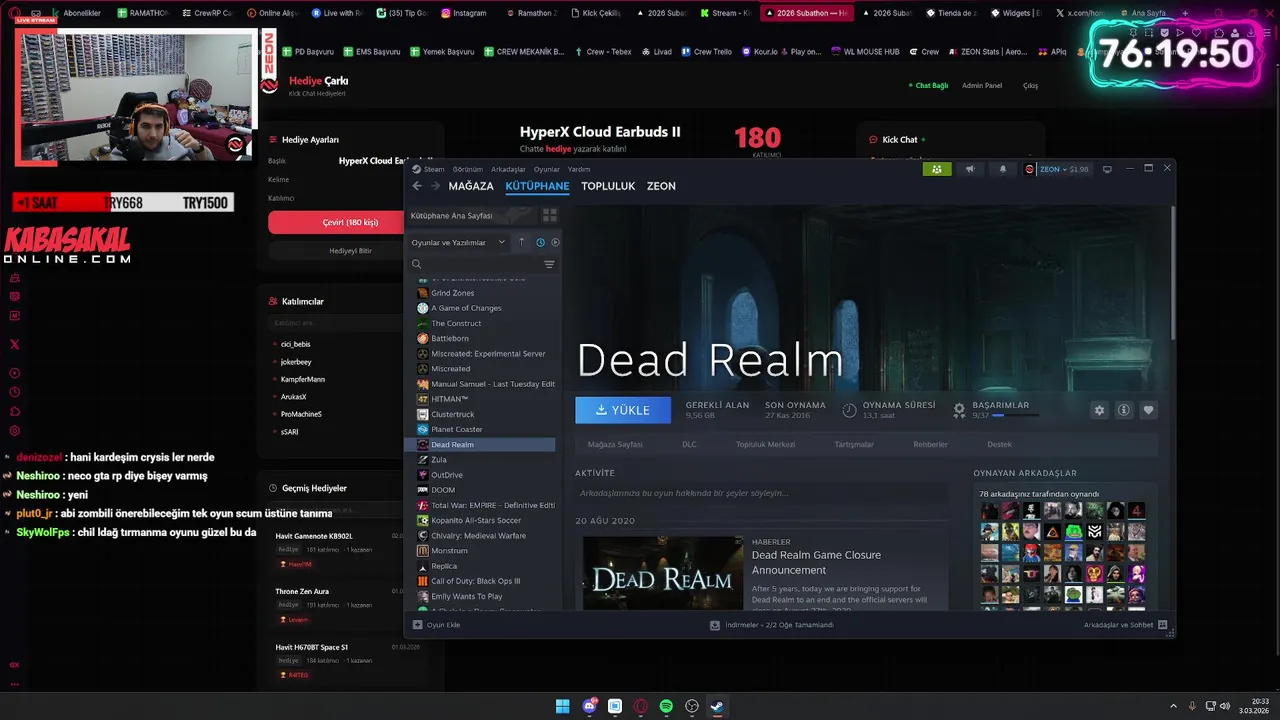The width and height of the screenshot is (1280, 720).
Task: Click Çevir (180 kişi) red button
Action: 350,222
